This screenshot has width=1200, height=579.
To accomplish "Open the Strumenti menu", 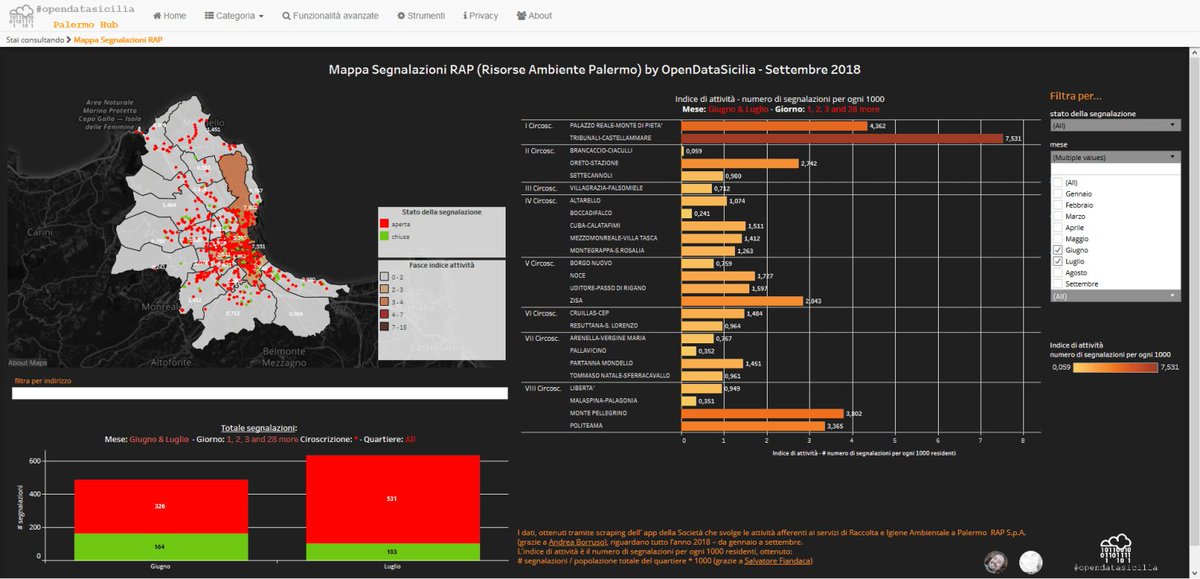I will pyautogui.click(x=423, y=16).
